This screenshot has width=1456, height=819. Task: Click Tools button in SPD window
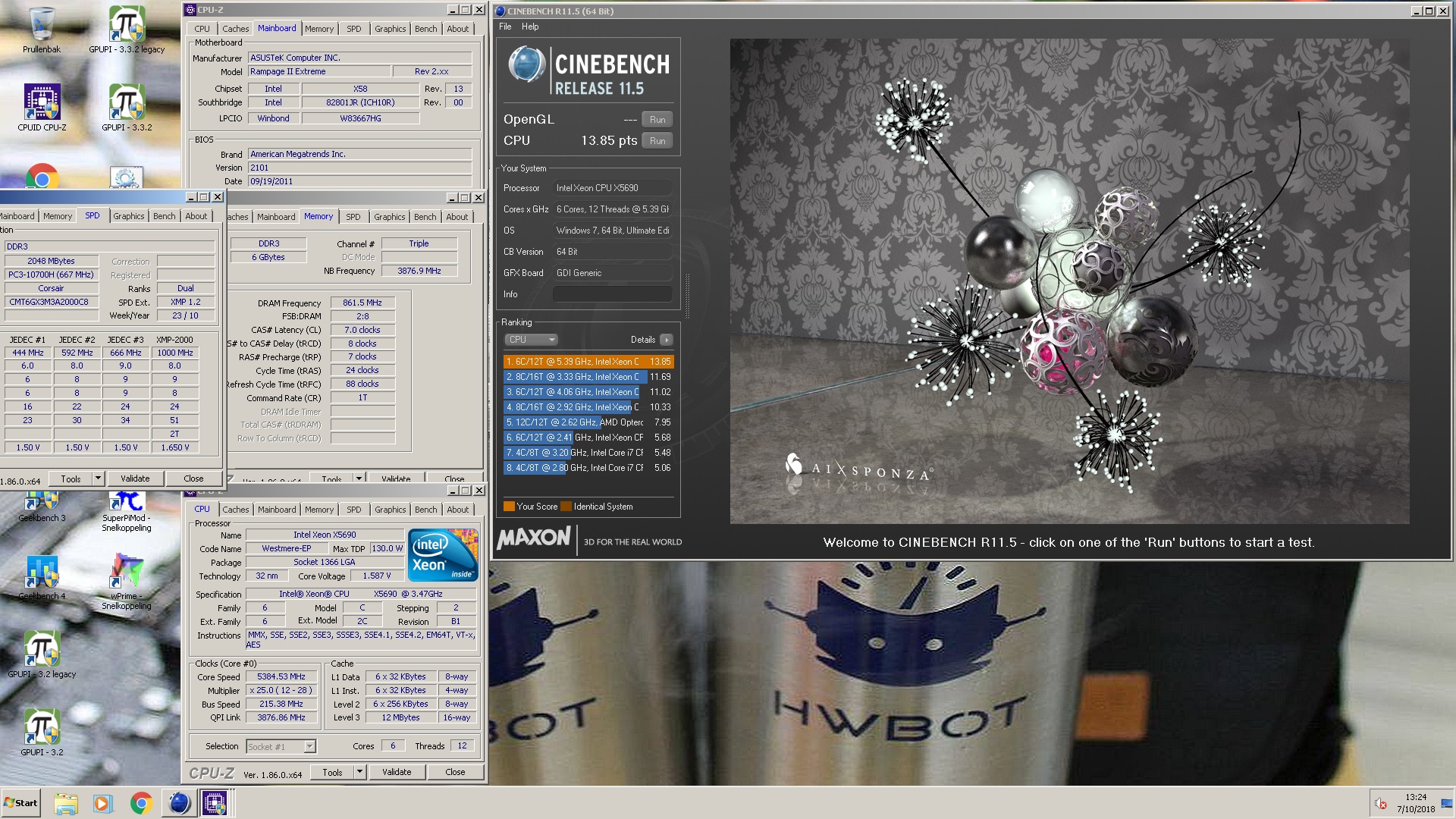click(x=71, y=479)
